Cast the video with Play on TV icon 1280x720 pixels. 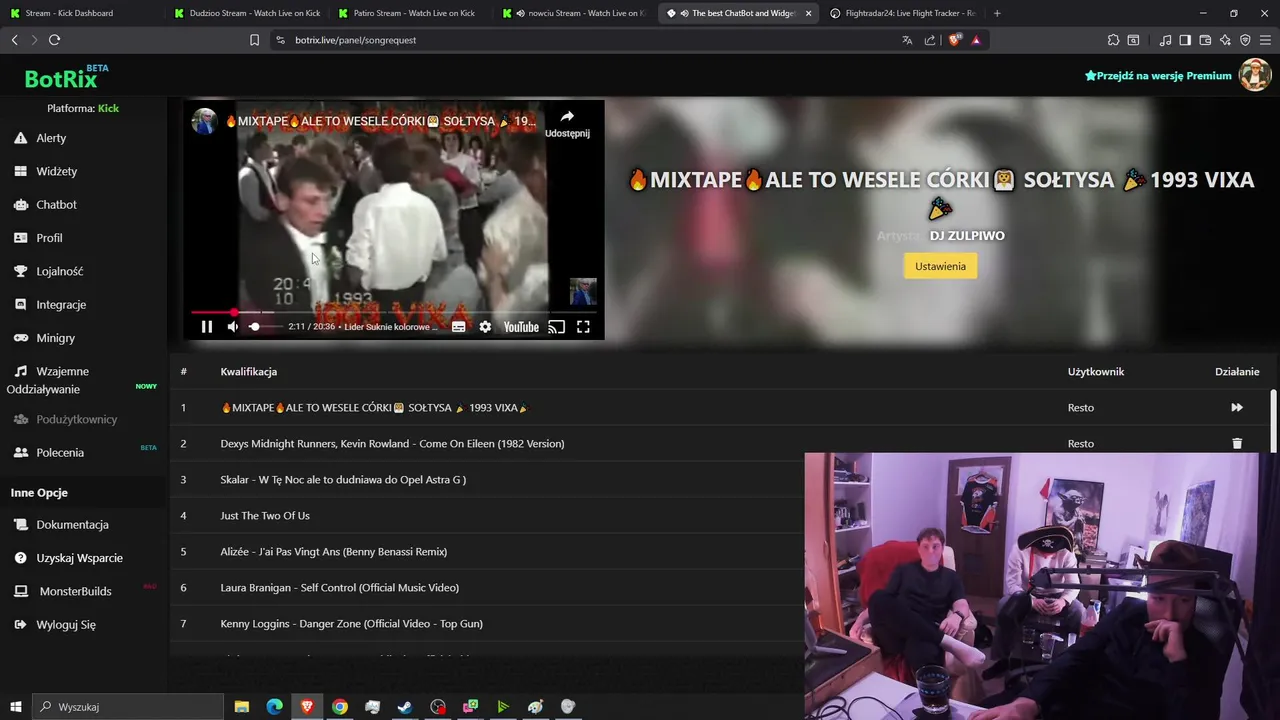(557, 327)
